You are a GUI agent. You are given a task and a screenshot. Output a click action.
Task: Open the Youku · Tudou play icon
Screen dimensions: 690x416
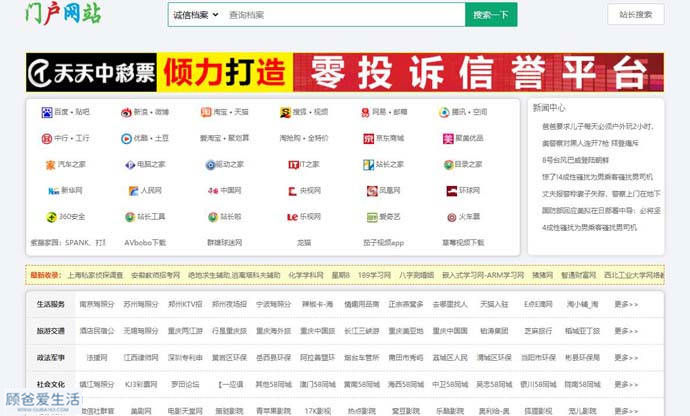point(126,139)
